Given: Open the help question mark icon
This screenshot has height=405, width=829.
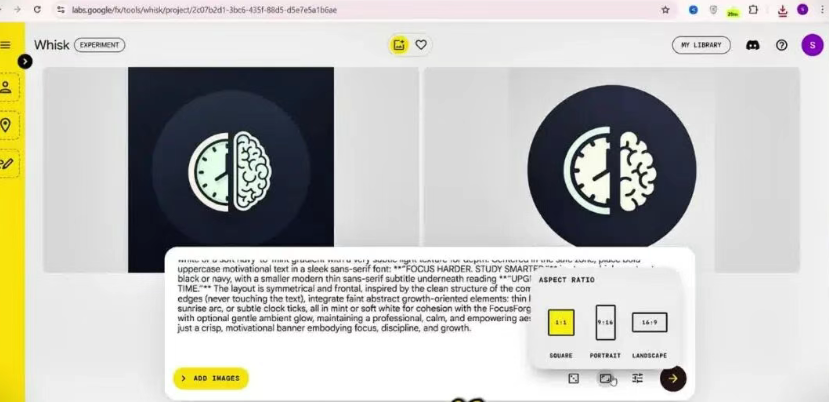Looking at the screenshot, I should (782, 45).
